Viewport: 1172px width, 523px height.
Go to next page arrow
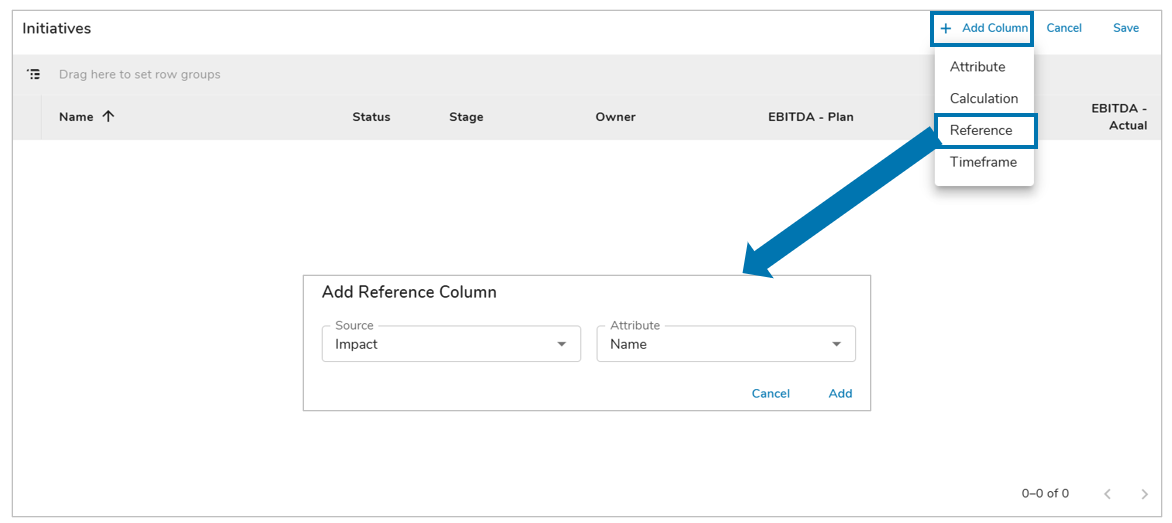tap(1145, 494)
